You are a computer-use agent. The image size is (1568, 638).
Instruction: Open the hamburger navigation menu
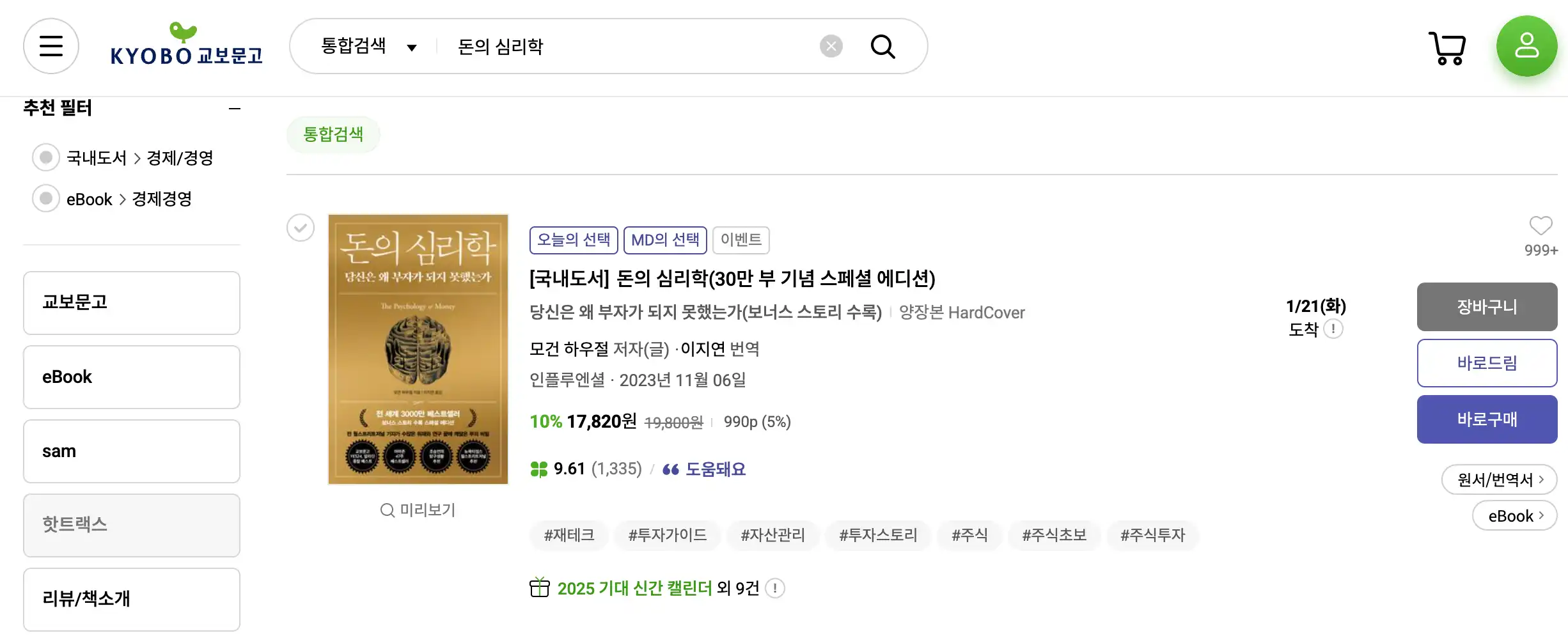[x=51, y=45]
